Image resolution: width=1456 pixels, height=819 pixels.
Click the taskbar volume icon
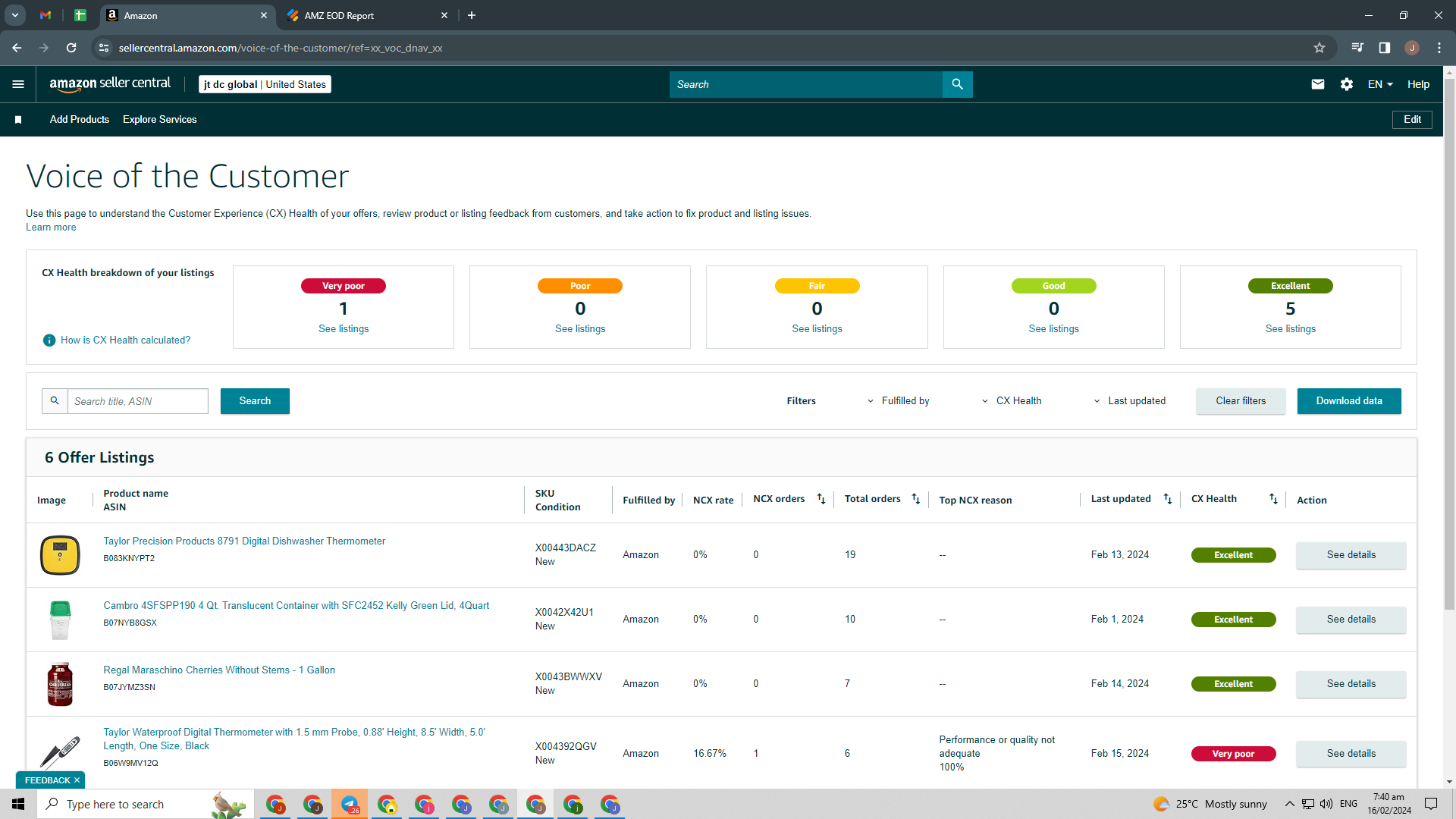click(x=1326, y=804)
